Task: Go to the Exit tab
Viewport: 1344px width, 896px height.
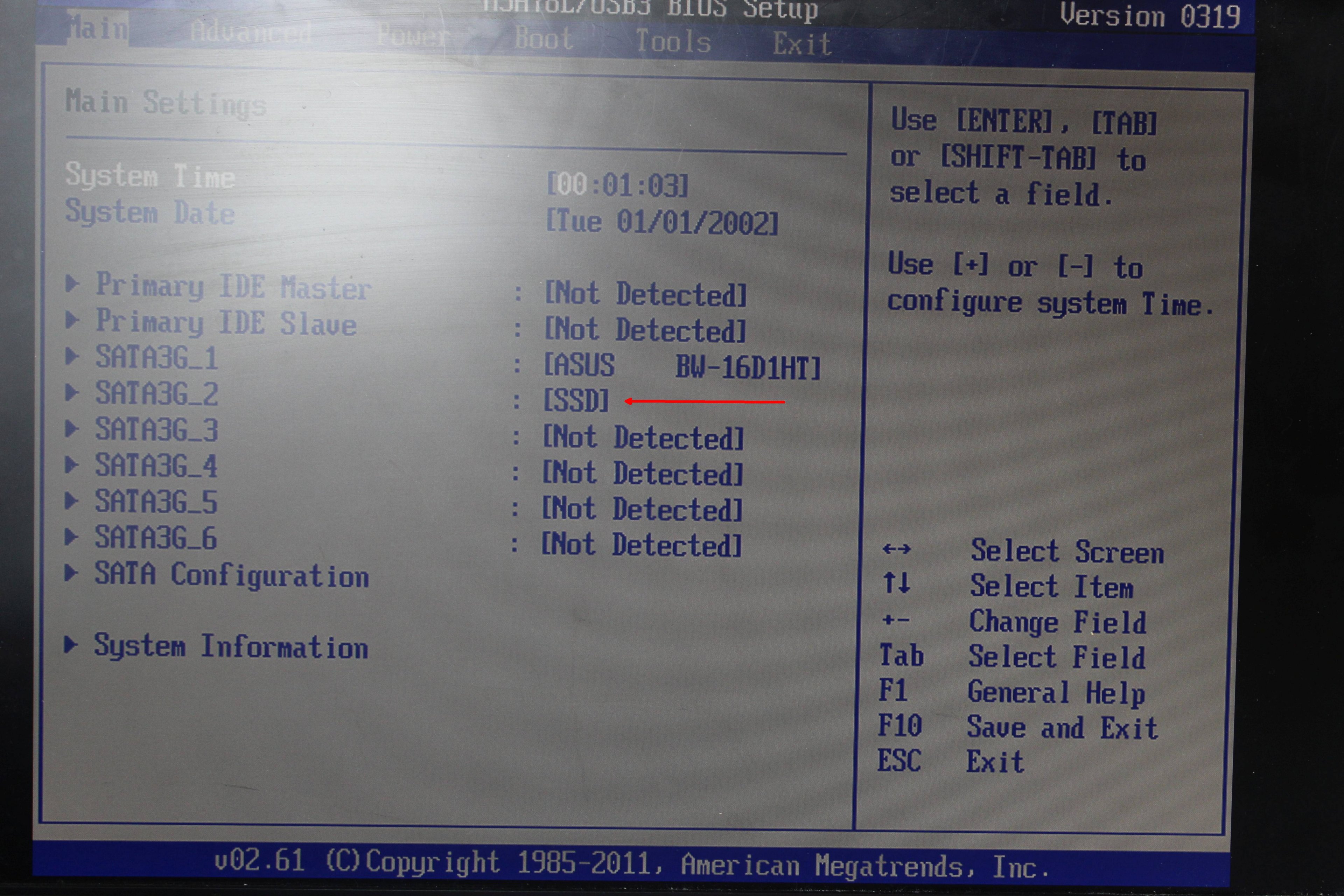Action: pos(802,44)
